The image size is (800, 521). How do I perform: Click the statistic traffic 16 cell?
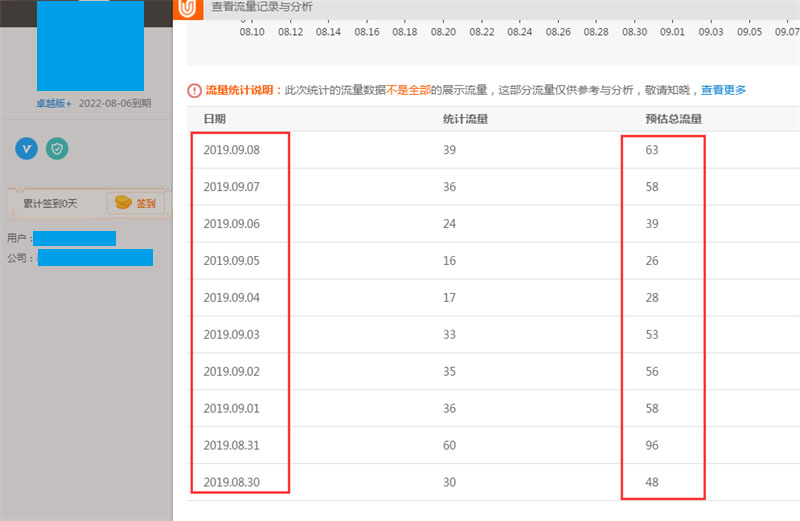click(x=449, y=261)
